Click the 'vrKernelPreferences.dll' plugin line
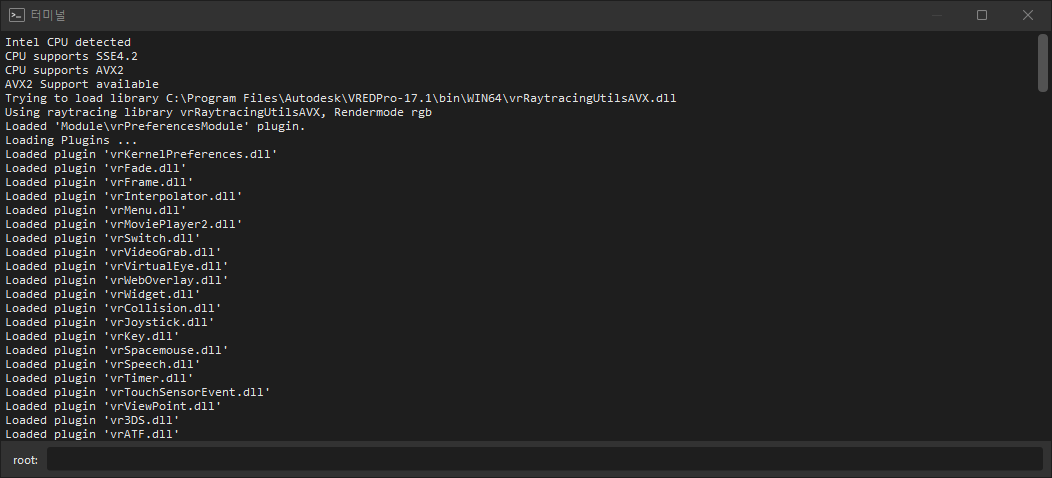The height and width of the screenshot is (478, 1052). point(141,154)
